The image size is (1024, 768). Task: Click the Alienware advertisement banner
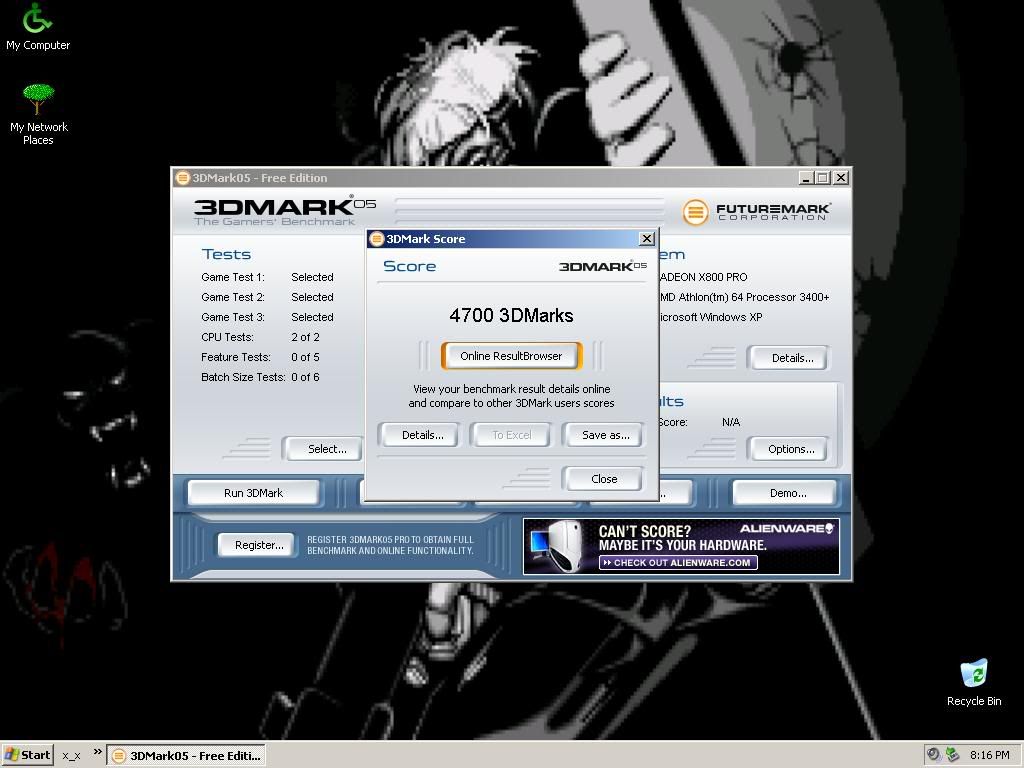[681, 547]
